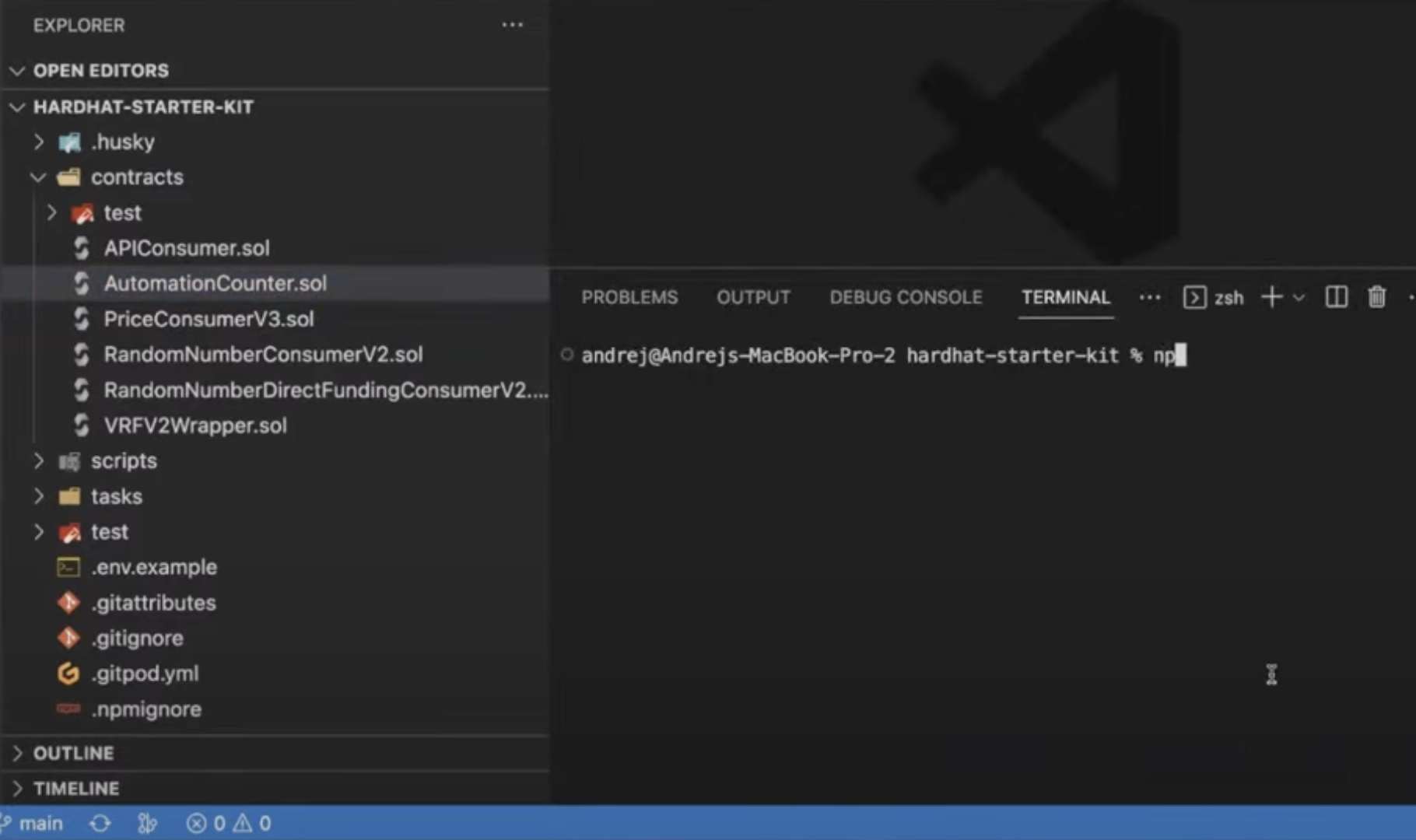
Task: Click the terminal prompt status circle
Action: [x=566, y=355]
